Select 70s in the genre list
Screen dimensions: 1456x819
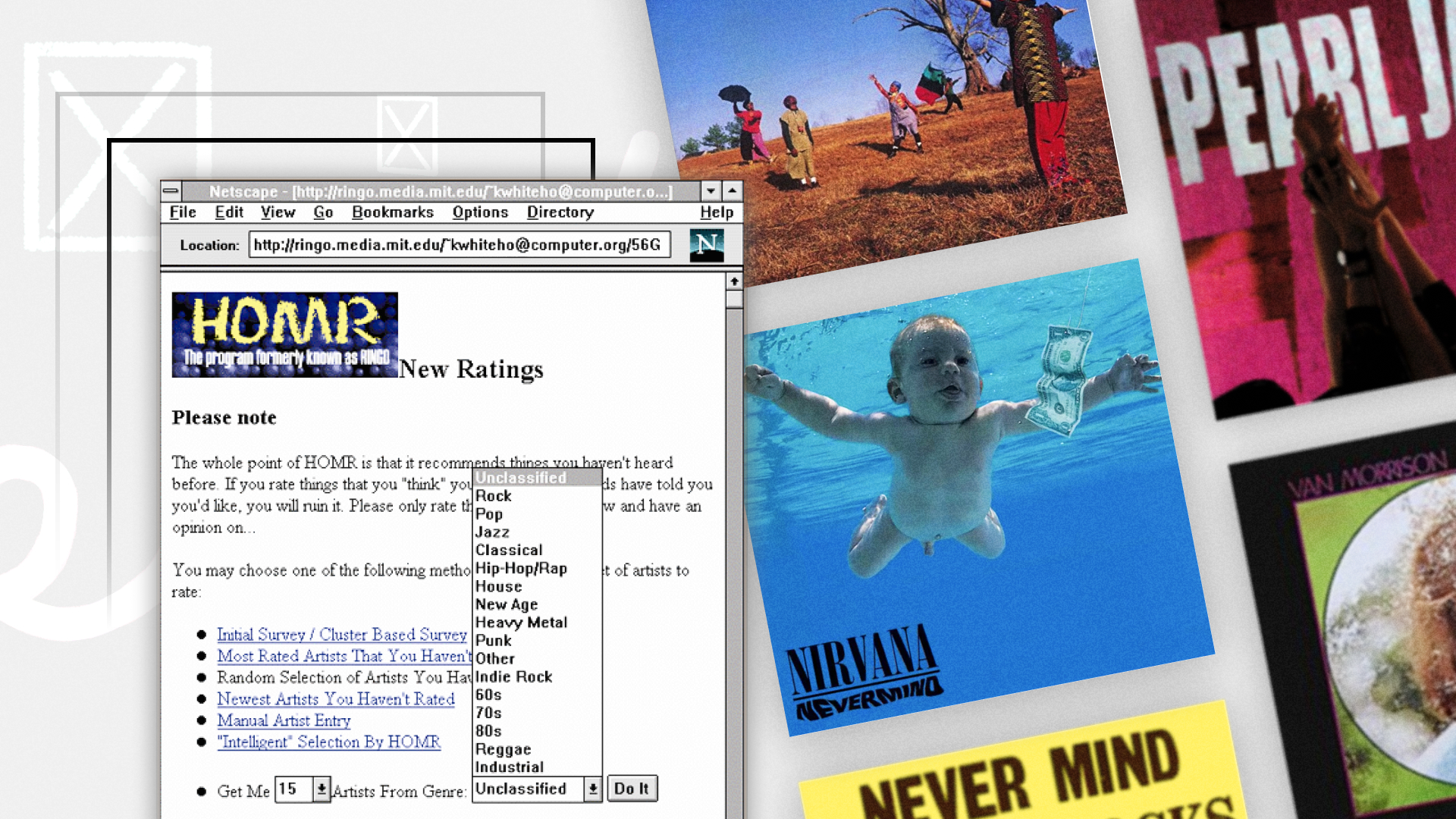tap(537, 714)
